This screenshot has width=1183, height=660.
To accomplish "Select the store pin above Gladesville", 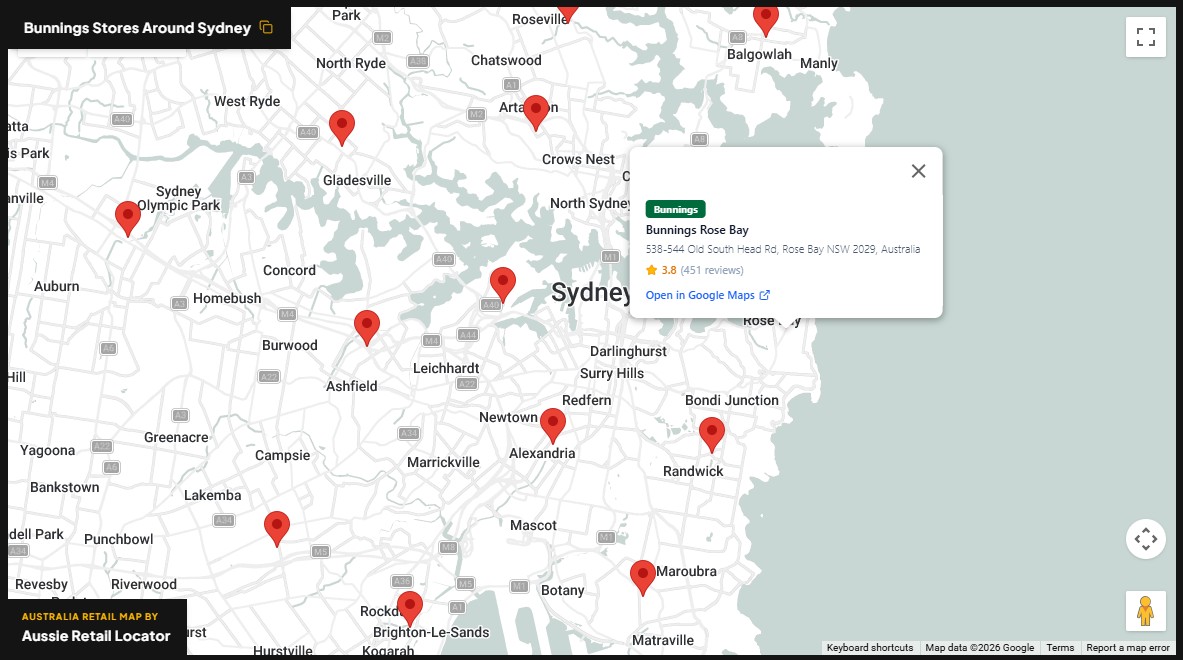I will pyautogui.click(x=342, y=128).
